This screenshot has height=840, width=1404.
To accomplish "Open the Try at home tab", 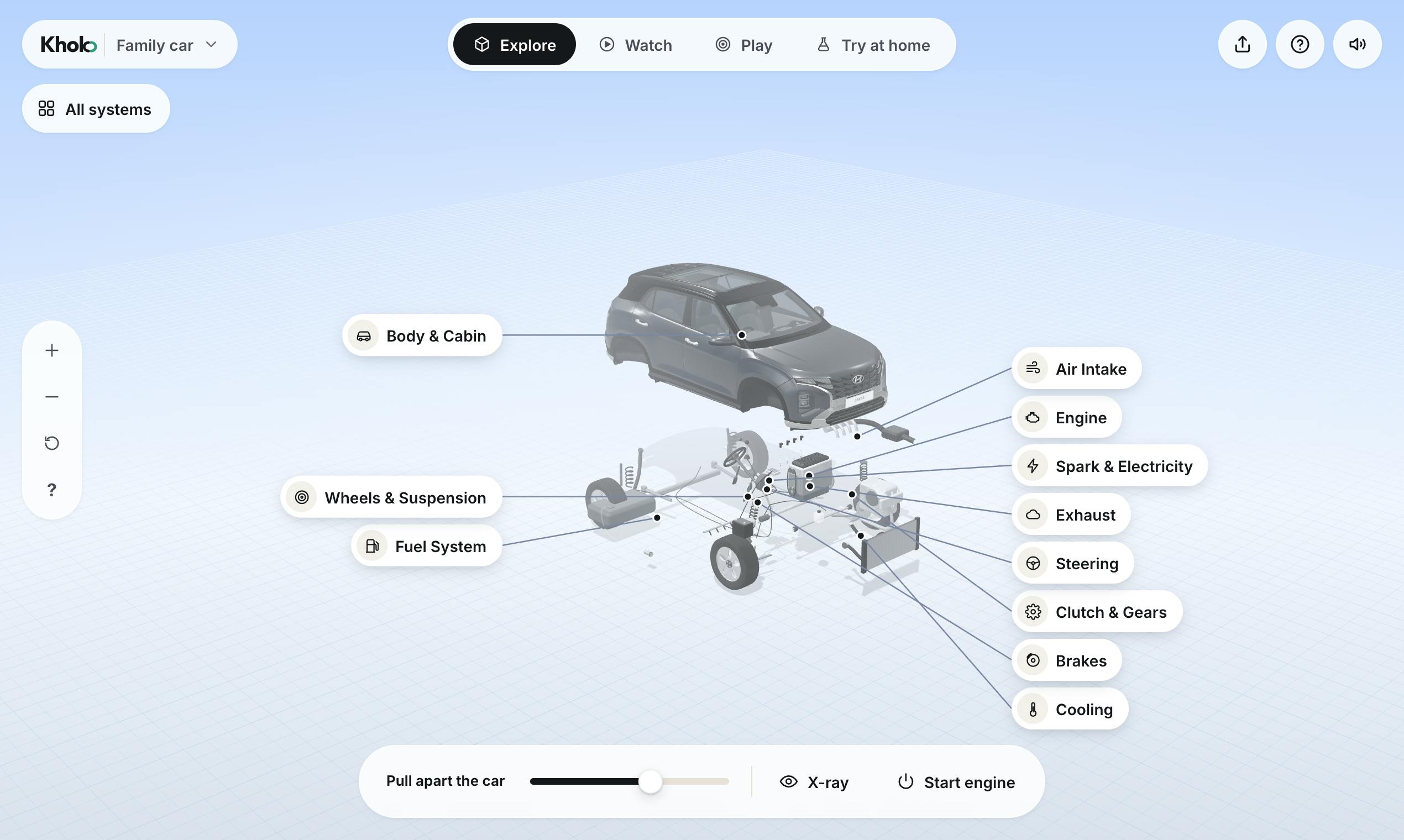I will click(873, 45).
